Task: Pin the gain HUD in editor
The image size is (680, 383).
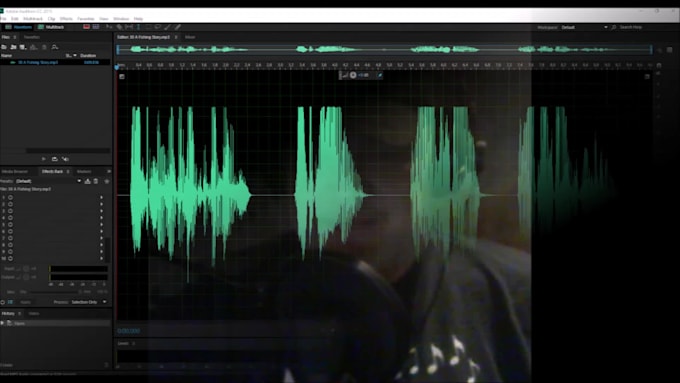Action: click(379, 75)
